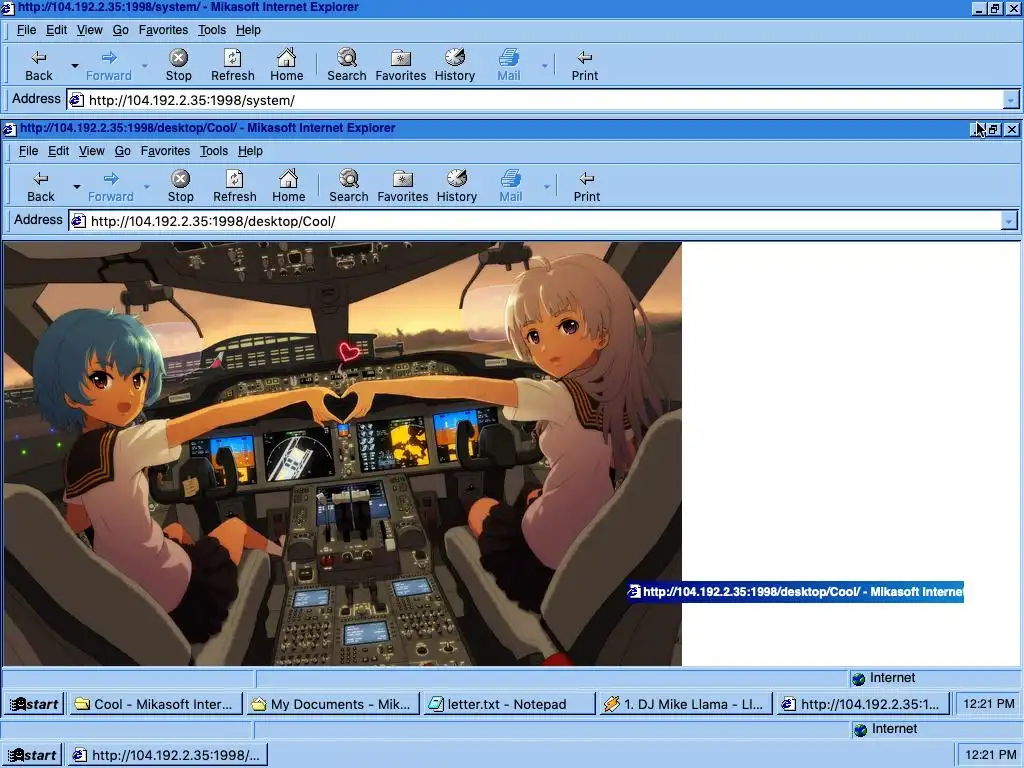Open Favorites icon in outer system window toolbar

point(400,66)
